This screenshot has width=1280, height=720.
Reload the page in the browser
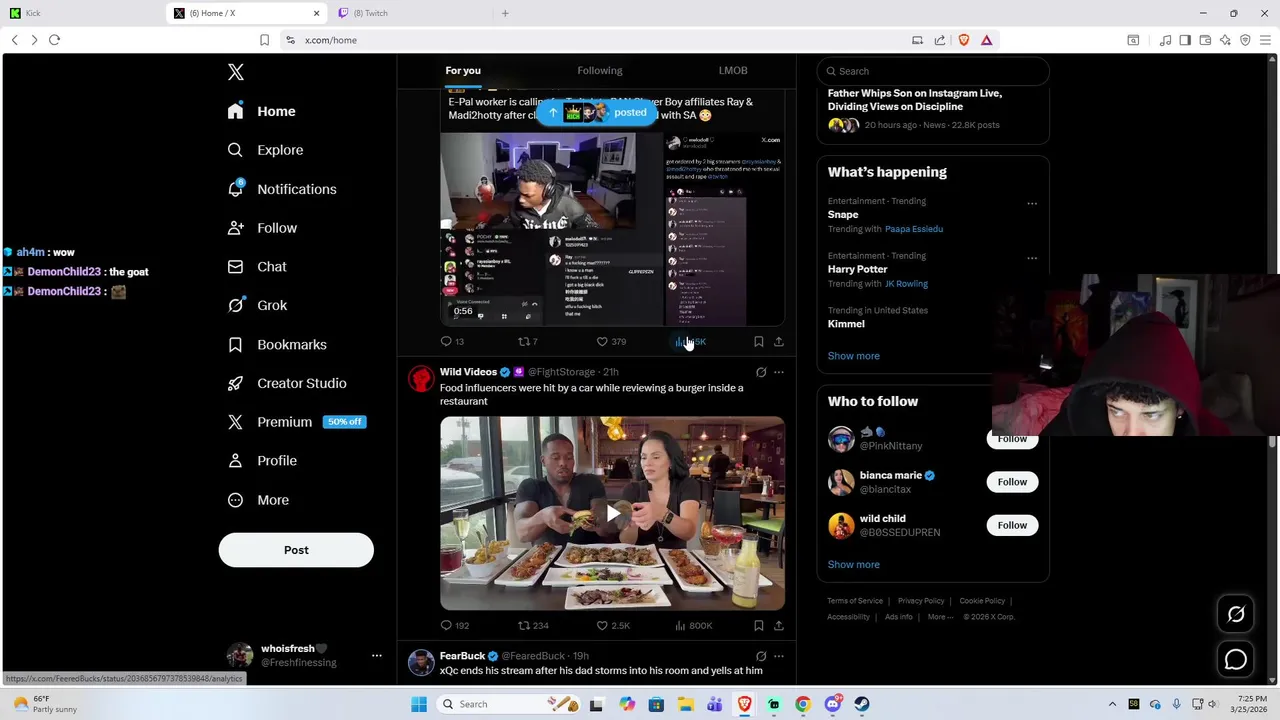[55, 40]
